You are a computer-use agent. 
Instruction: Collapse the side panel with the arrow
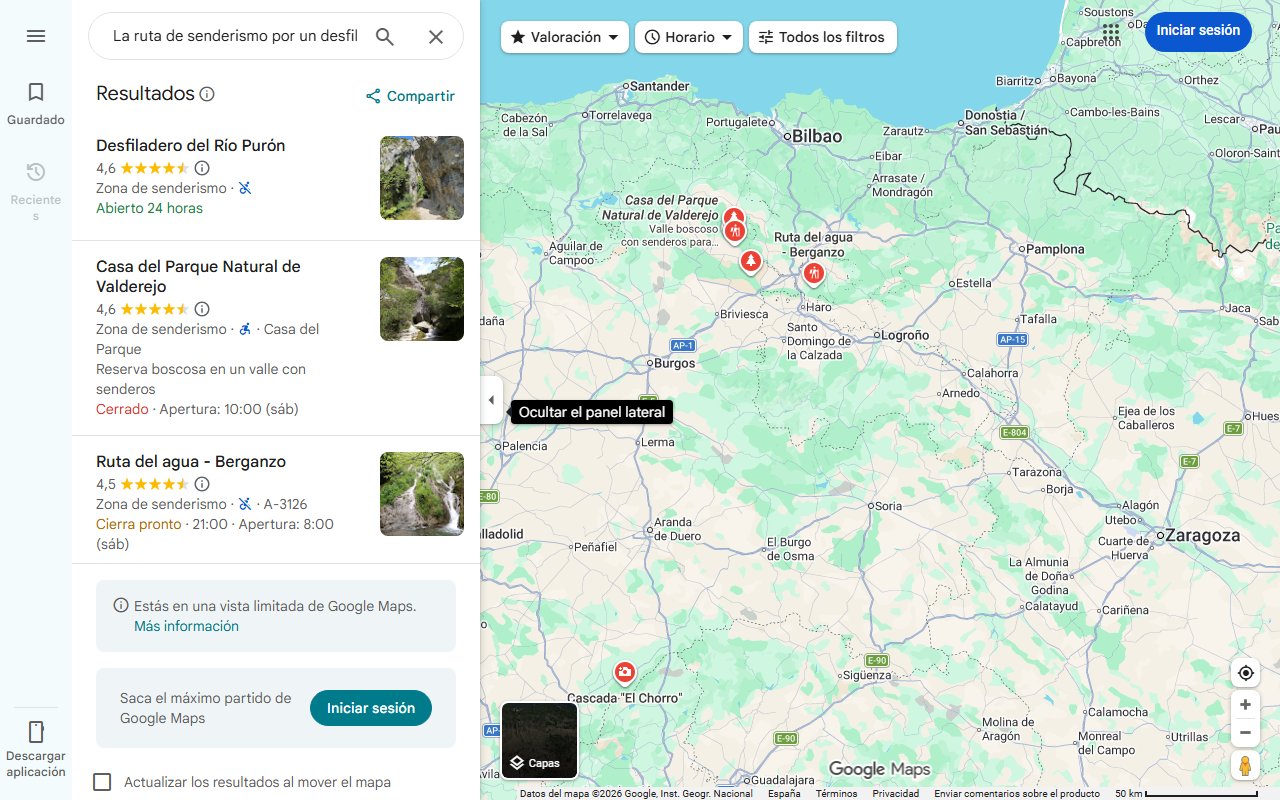pyautogui.click(x=491, y=399)
